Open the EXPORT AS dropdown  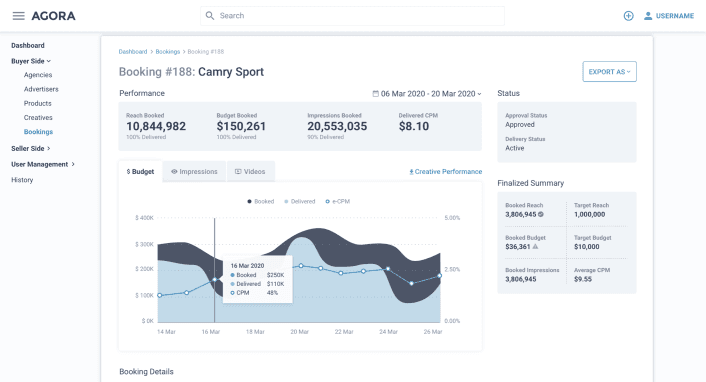tap(609, 72)
